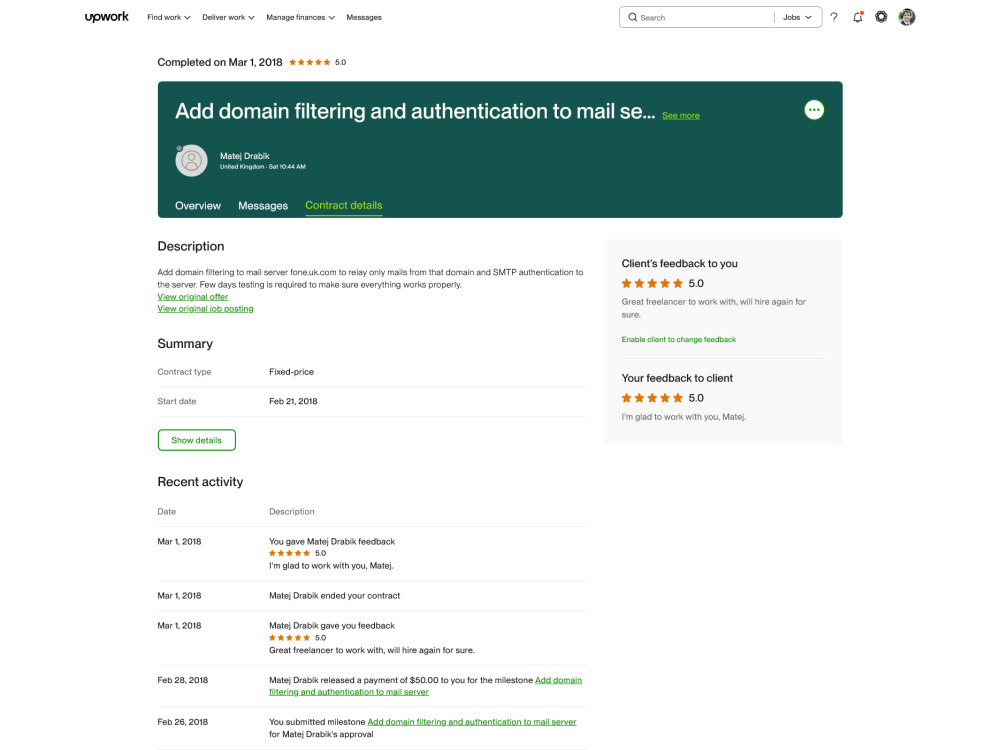
Task: Open the settings gear icon in header
Action: [881, 17]
